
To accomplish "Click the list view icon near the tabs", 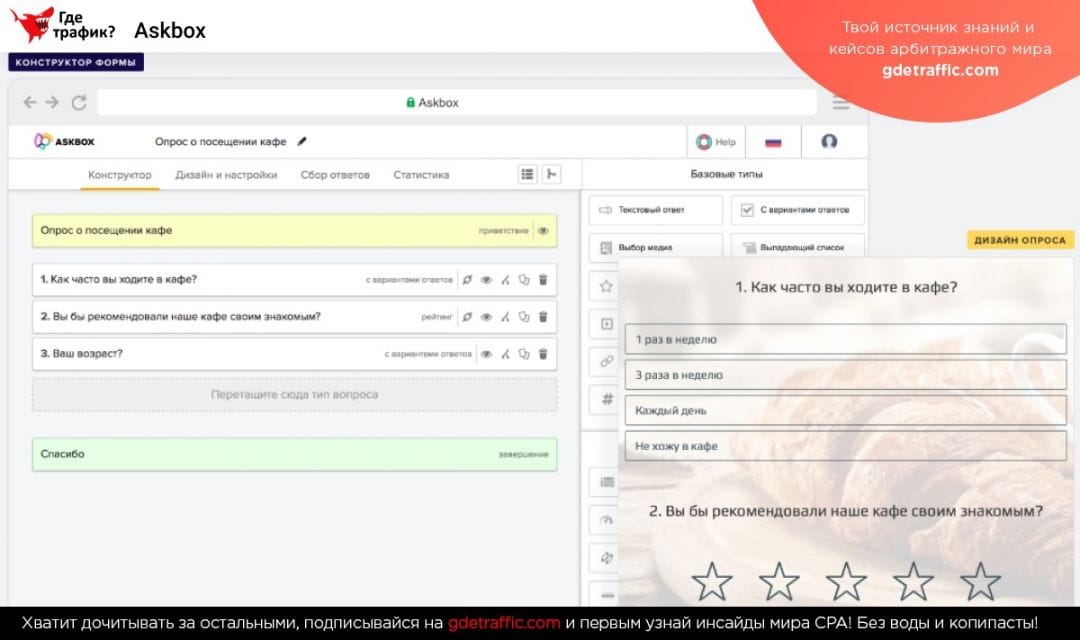I will pyautogui.click(x=527, y=173).
